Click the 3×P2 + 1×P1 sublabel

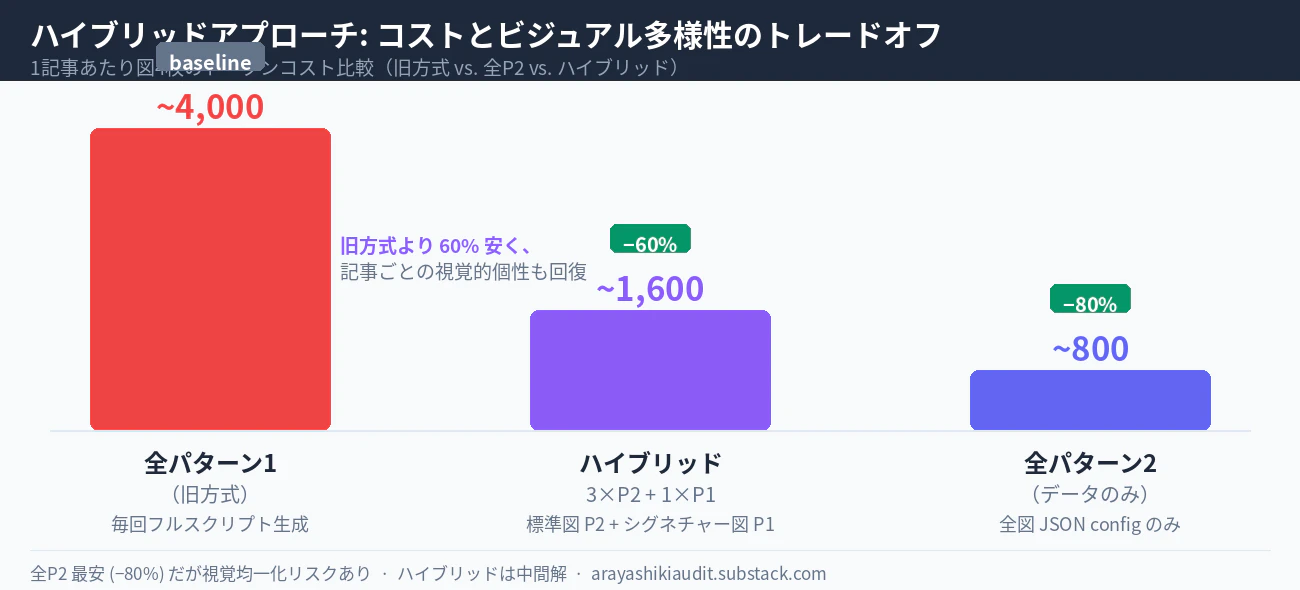tap(650, 495)
